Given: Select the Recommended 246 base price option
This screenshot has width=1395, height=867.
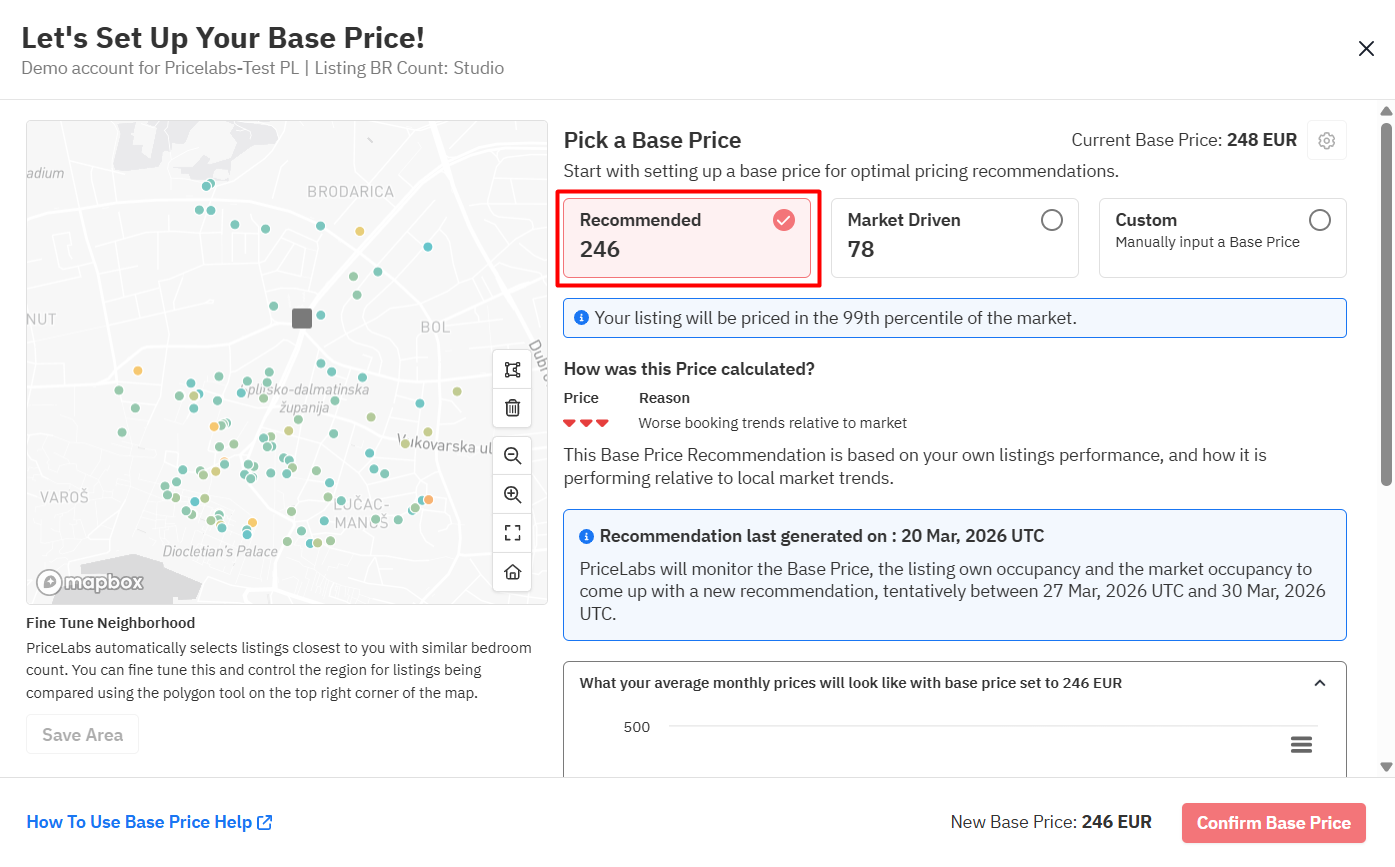Looking at the screenshot, I should pos(687,238).
